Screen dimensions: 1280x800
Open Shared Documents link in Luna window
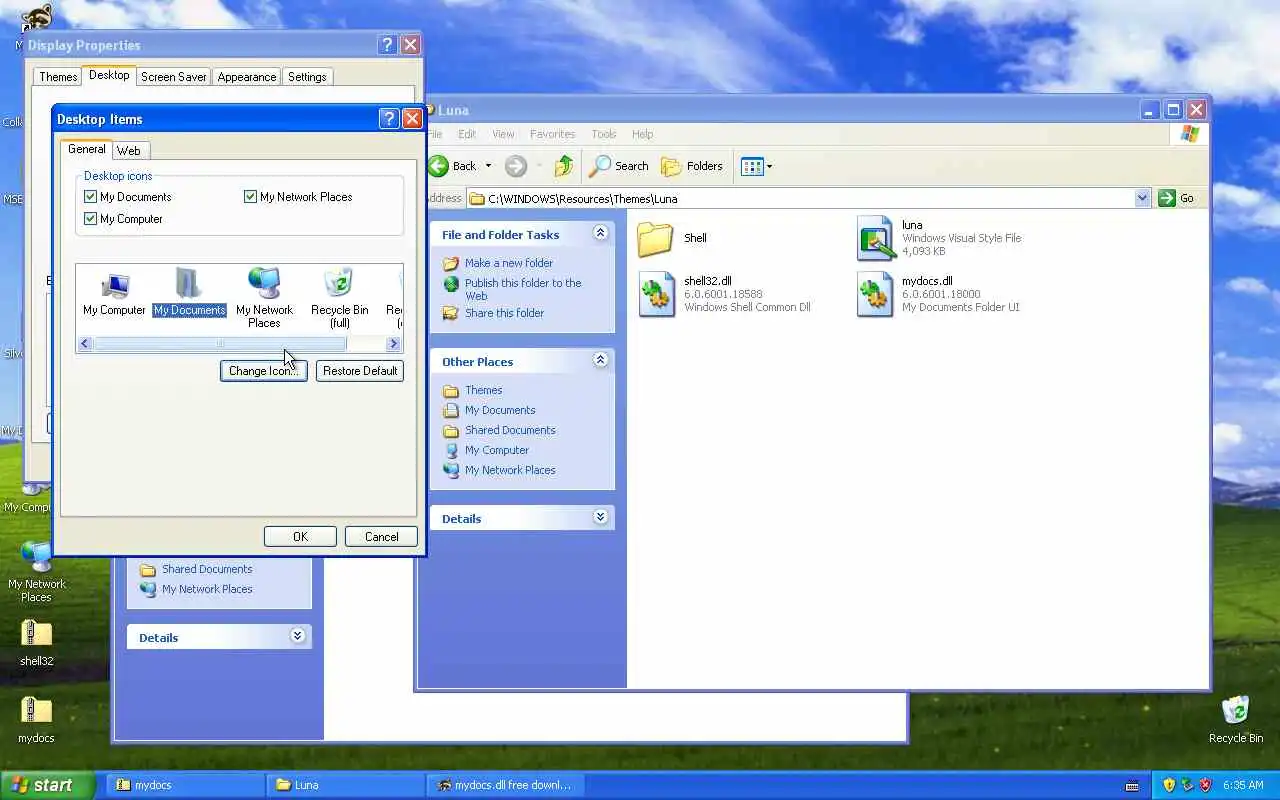(x=510, y=430)
